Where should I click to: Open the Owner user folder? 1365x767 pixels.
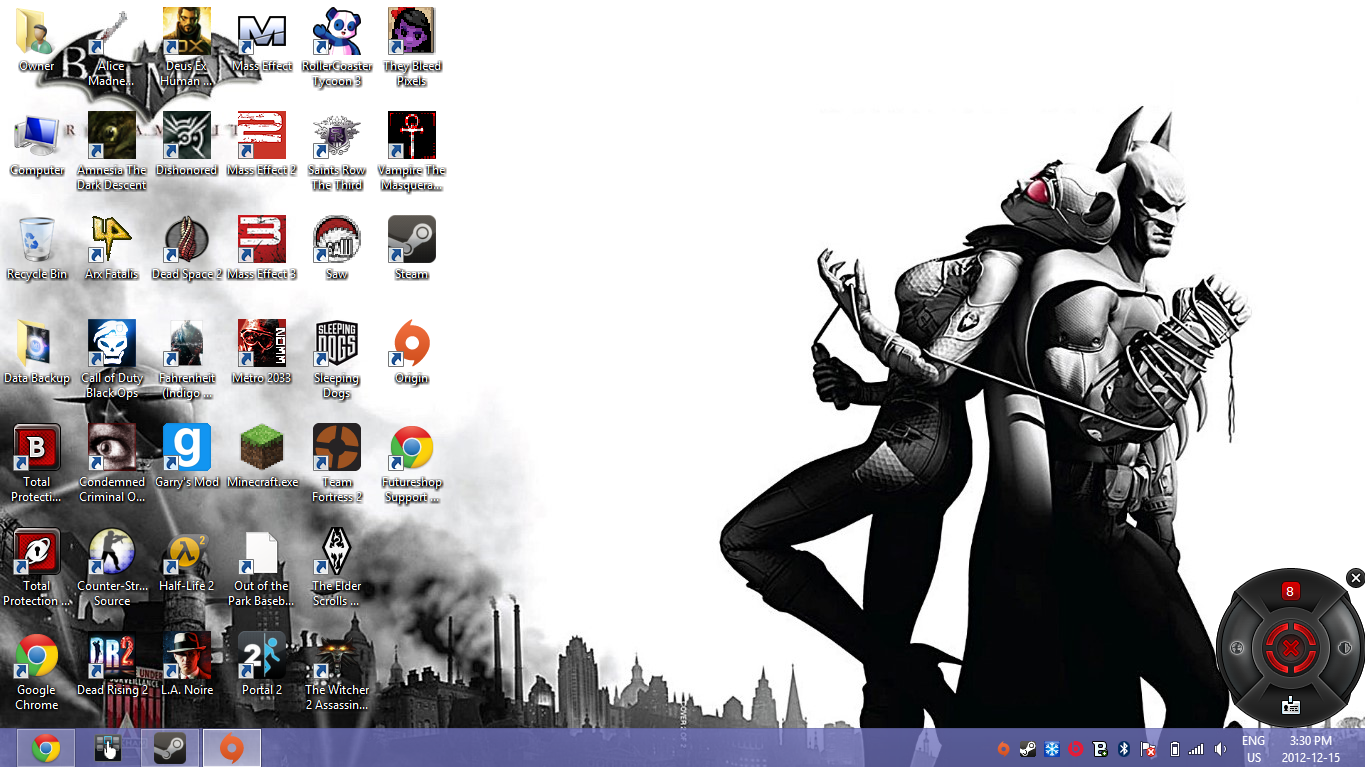tap(37, 41)
